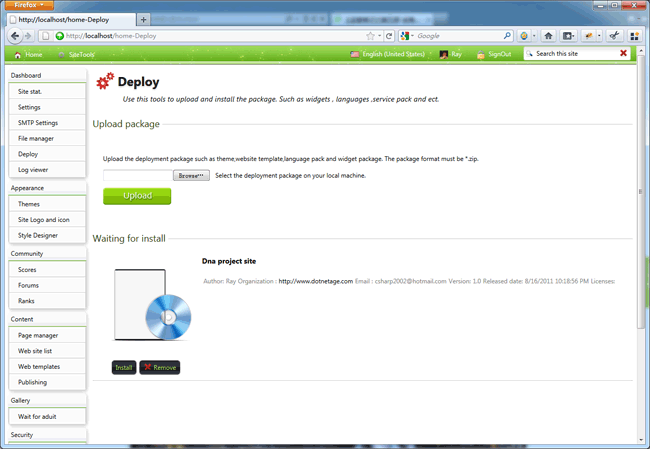The image size is (650, 449).
Task: Click the browser address bar
Action: (215, 36)
